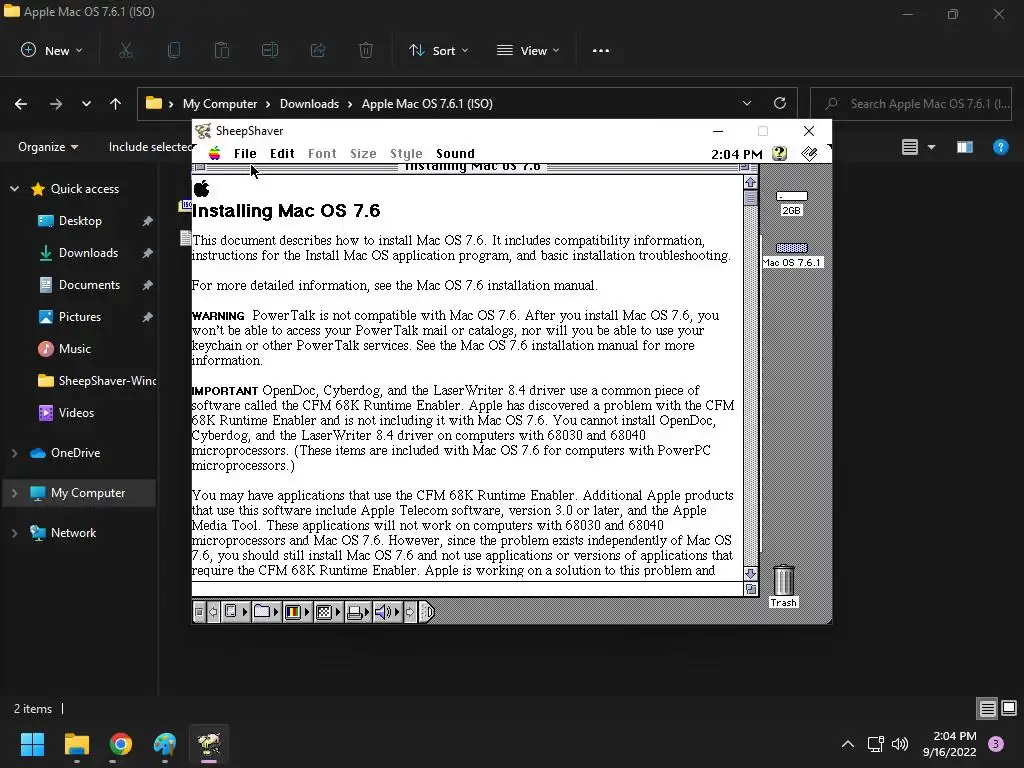
Task: Click Downloads in the address breadcrumb
Action: (x=310, y=104)
